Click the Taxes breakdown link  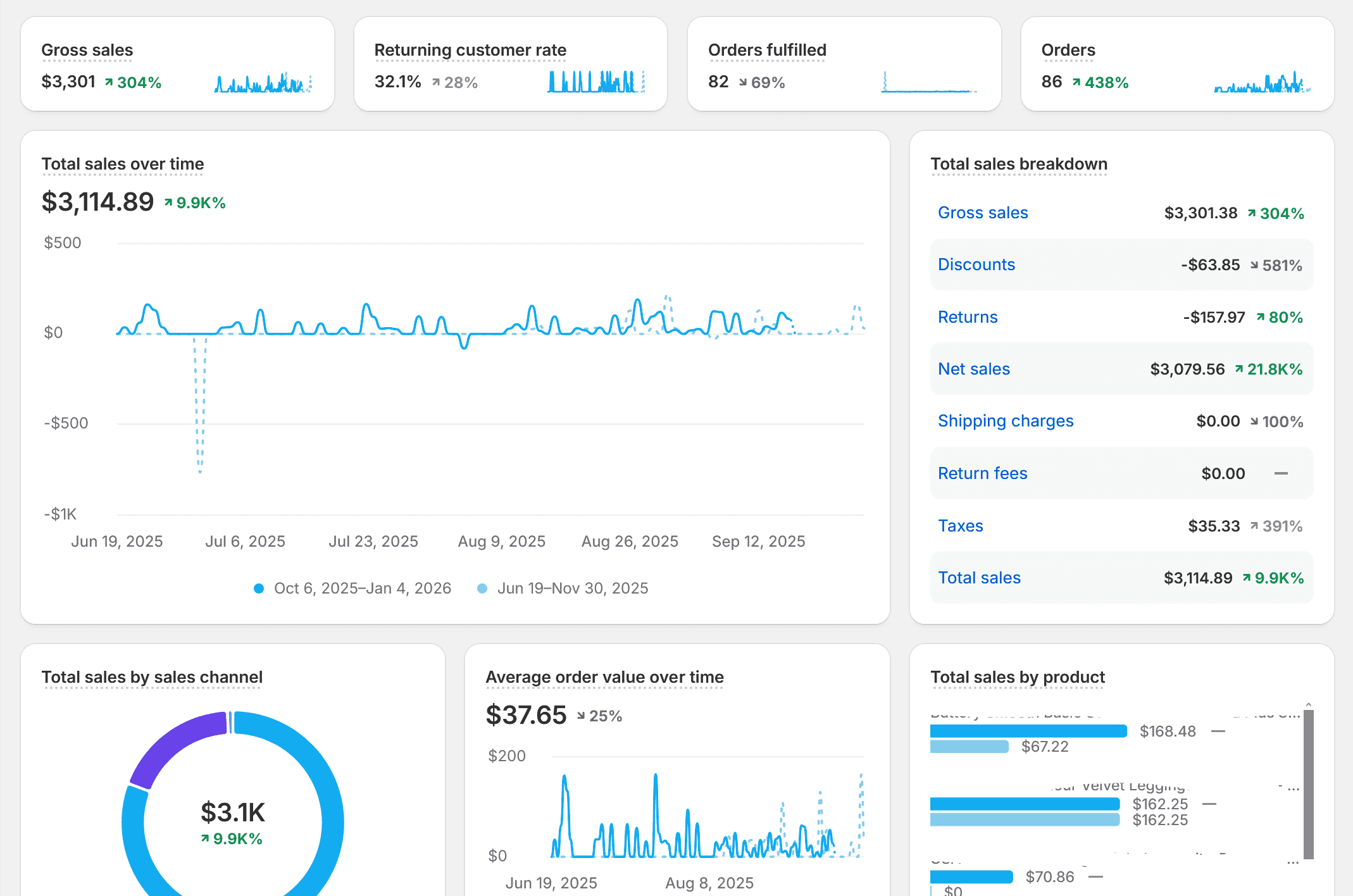[960, 526]
